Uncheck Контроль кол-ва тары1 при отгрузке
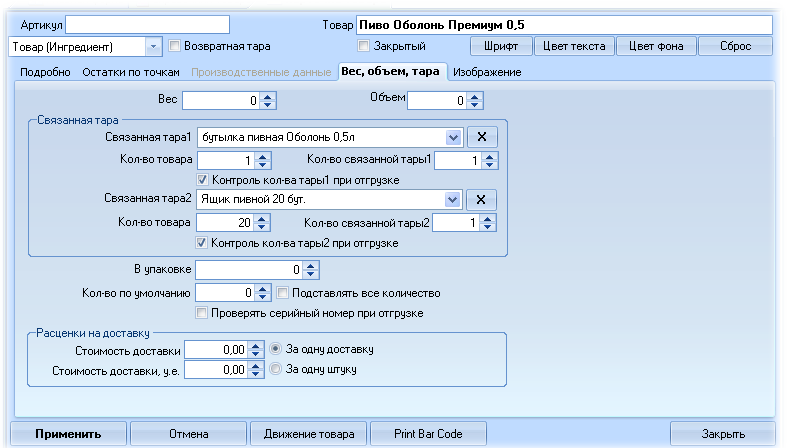Viewport: 789px width, 448px height. (x=202, y=180)
